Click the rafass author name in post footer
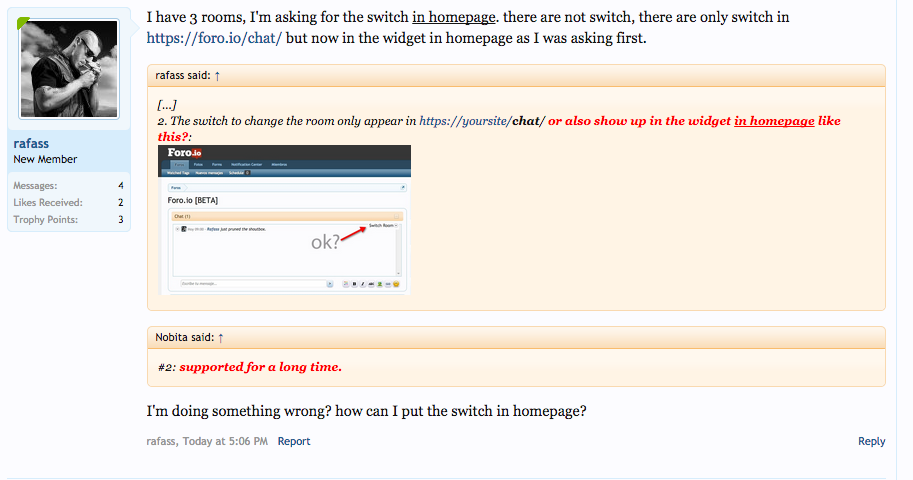Viewport: 913px width, 480px height. point(162,441)
